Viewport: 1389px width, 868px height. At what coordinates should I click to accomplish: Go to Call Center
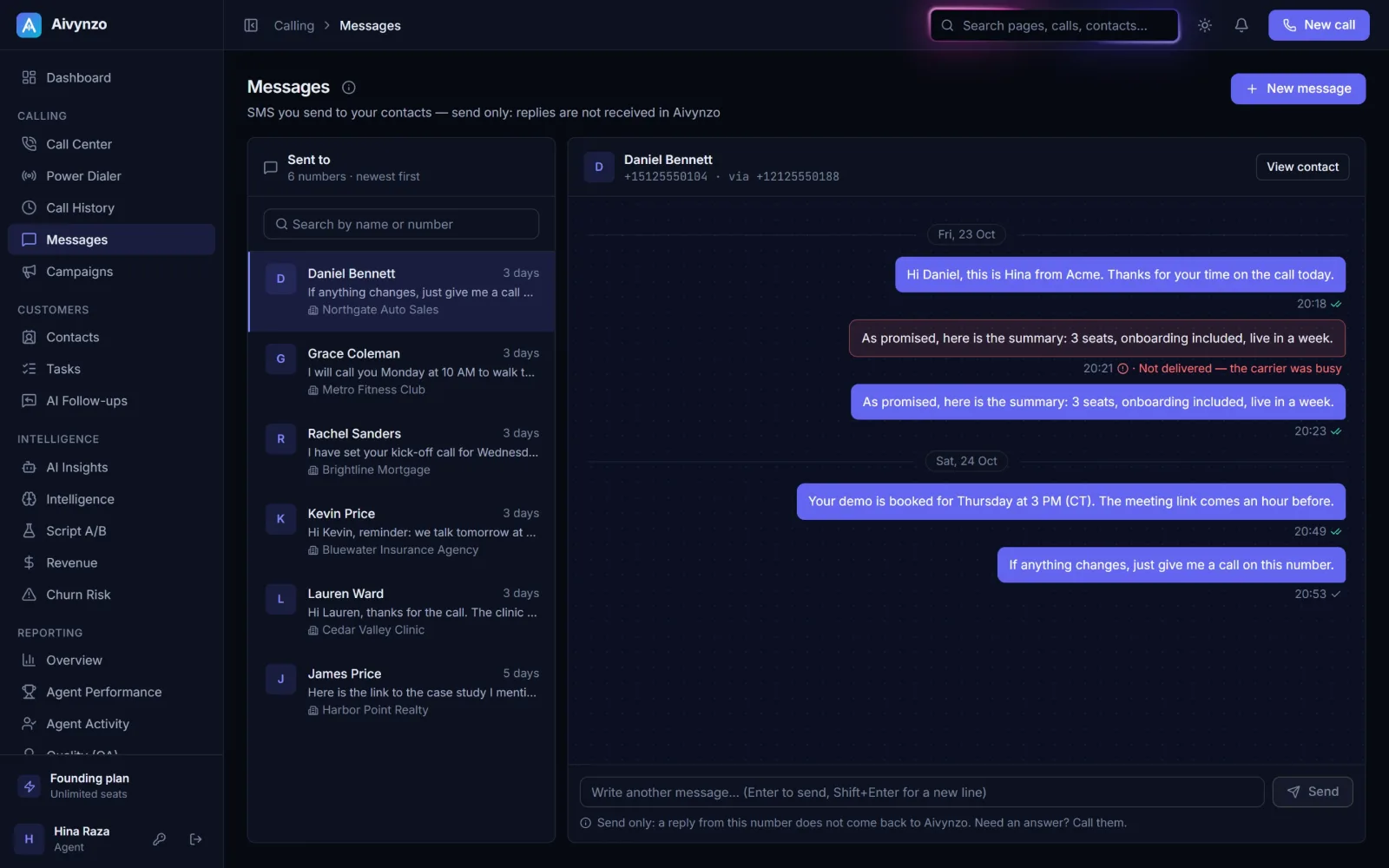[111, 144]
